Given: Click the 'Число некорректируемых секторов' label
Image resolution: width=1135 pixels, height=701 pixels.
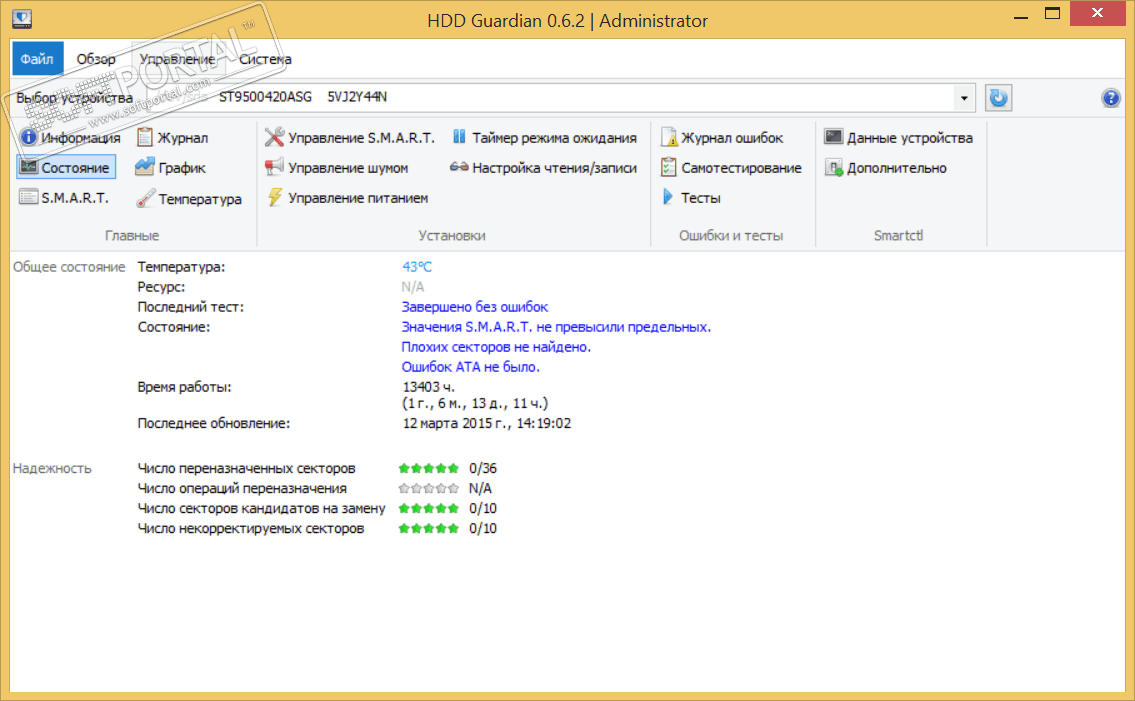Looking at the screenshot, I should (250, 528).
